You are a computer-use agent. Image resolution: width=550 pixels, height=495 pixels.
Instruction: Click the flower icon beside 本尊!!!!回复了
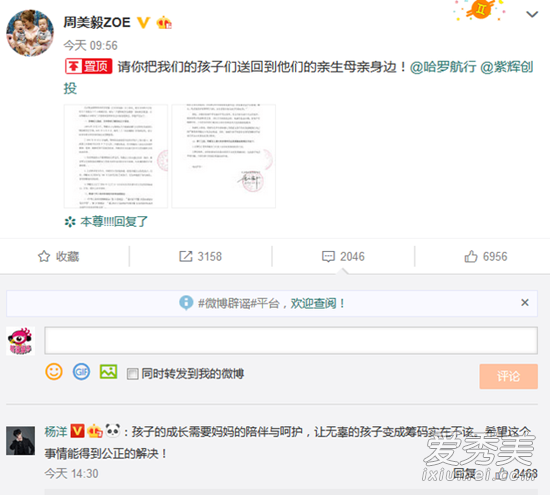point(70,222)
